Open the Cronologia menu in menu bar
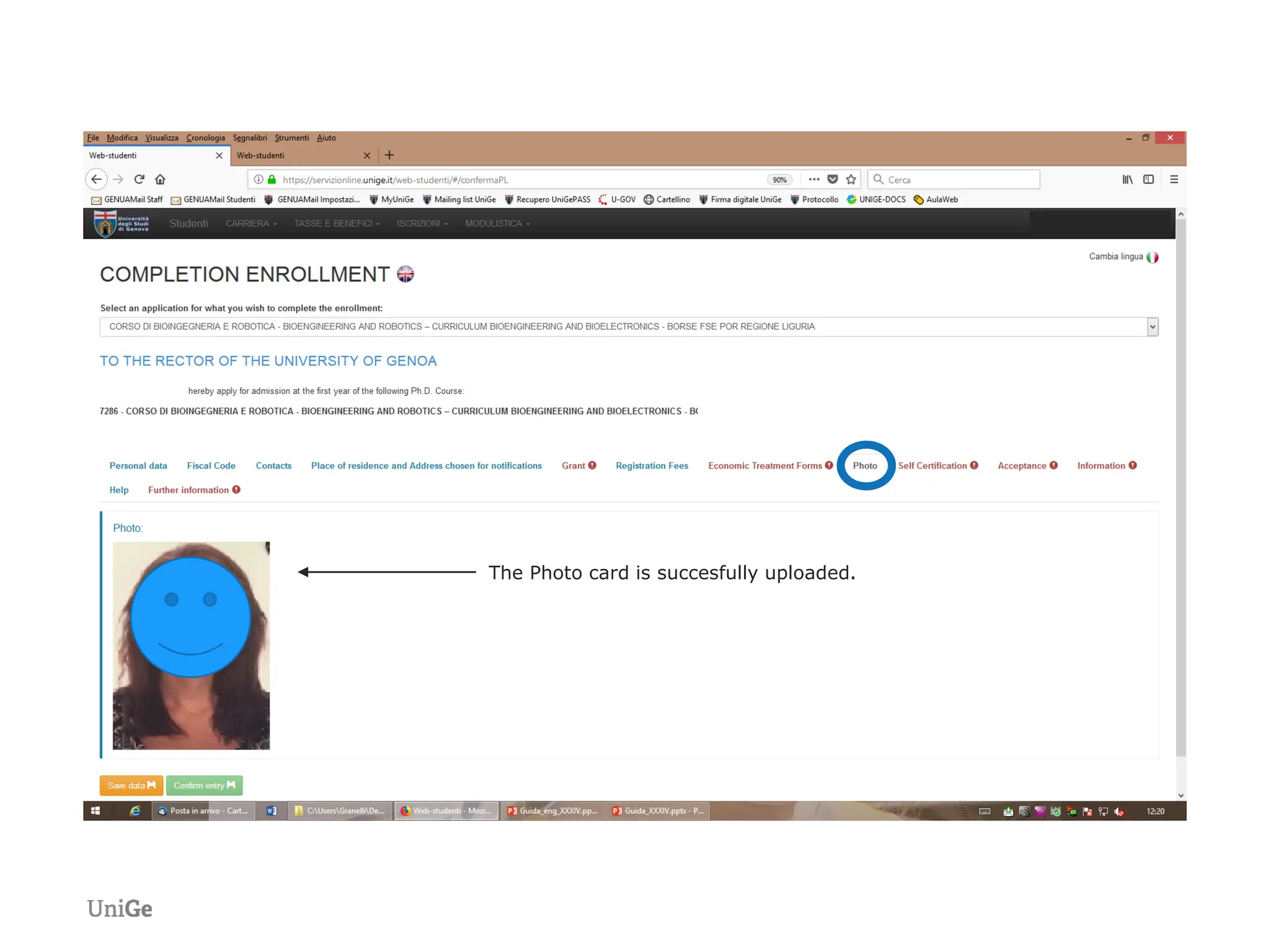1270x952 pixels. (205, 138)
